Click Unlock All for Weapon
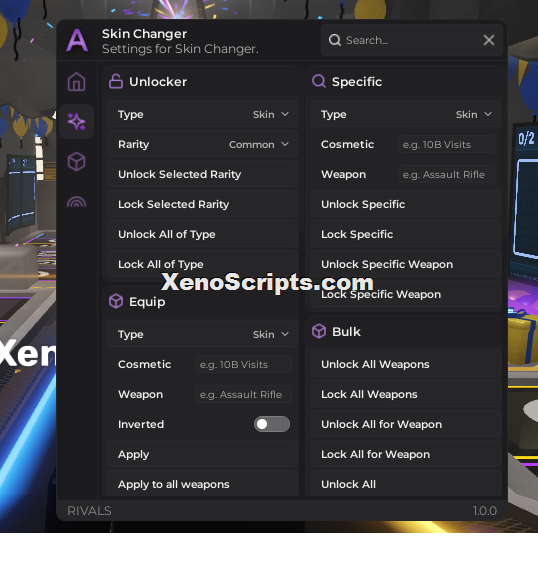Image resolution: width=538 pixels, height=563 pixels. coord(405,424)
